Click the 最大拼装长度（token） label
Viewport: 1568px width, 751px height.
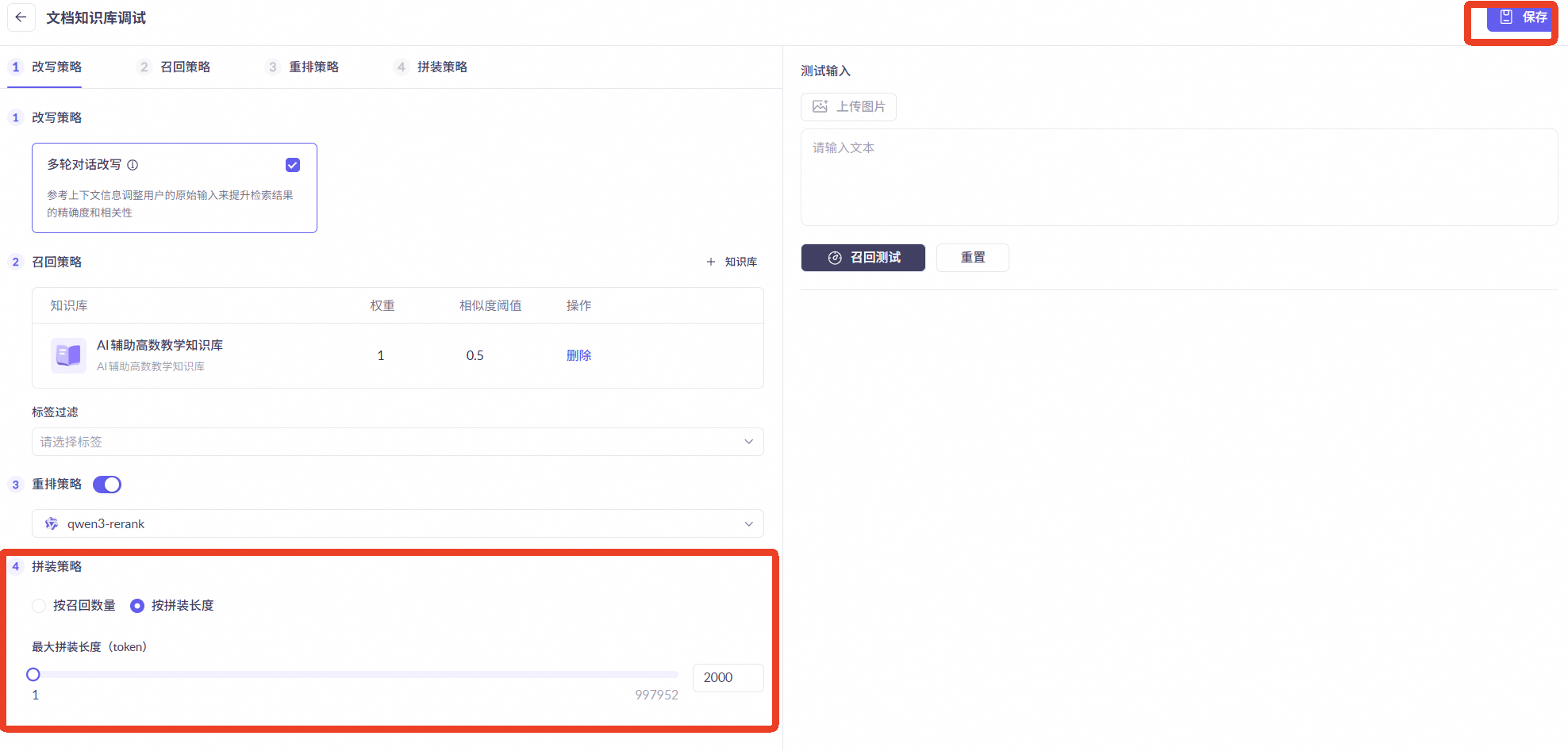click(90, 647)
